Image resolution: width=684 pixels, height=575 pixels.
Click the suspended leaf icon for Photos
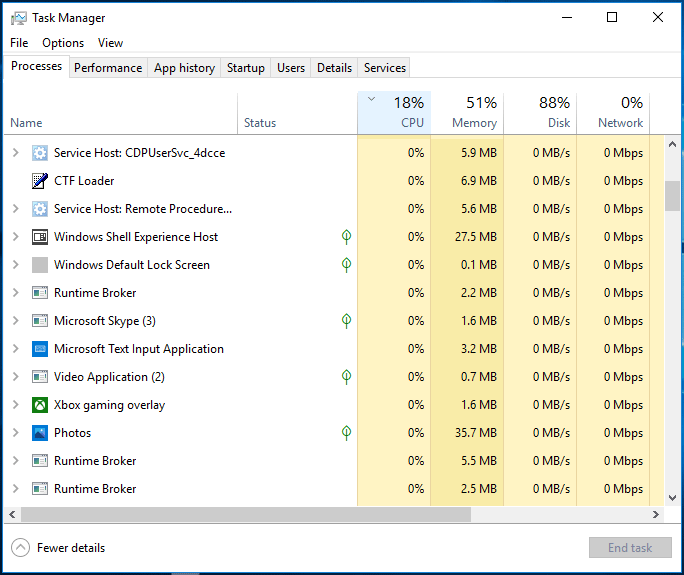click(x=346, y=433)
